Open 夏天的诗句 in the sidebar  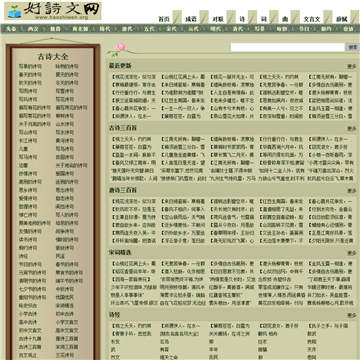pos(67,75)
